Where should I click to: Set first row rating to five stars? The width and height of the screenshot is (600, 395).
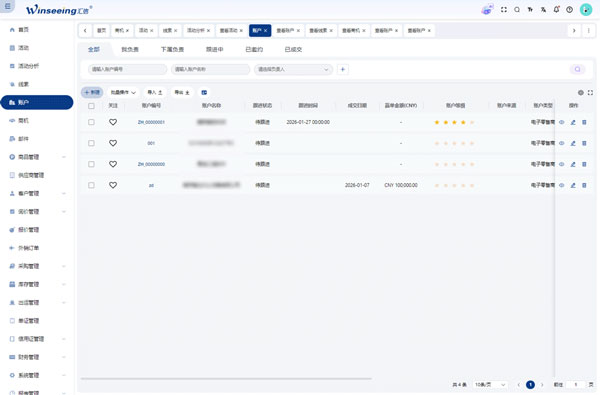[472, 122]
